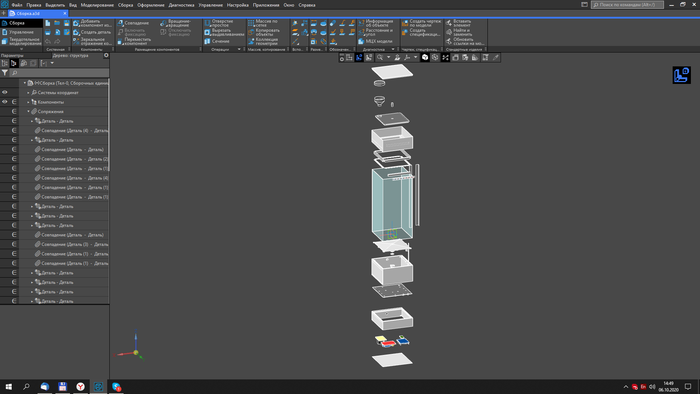
Task: Toggle visibility eye for Системы координат
Action: click(5, 92)
